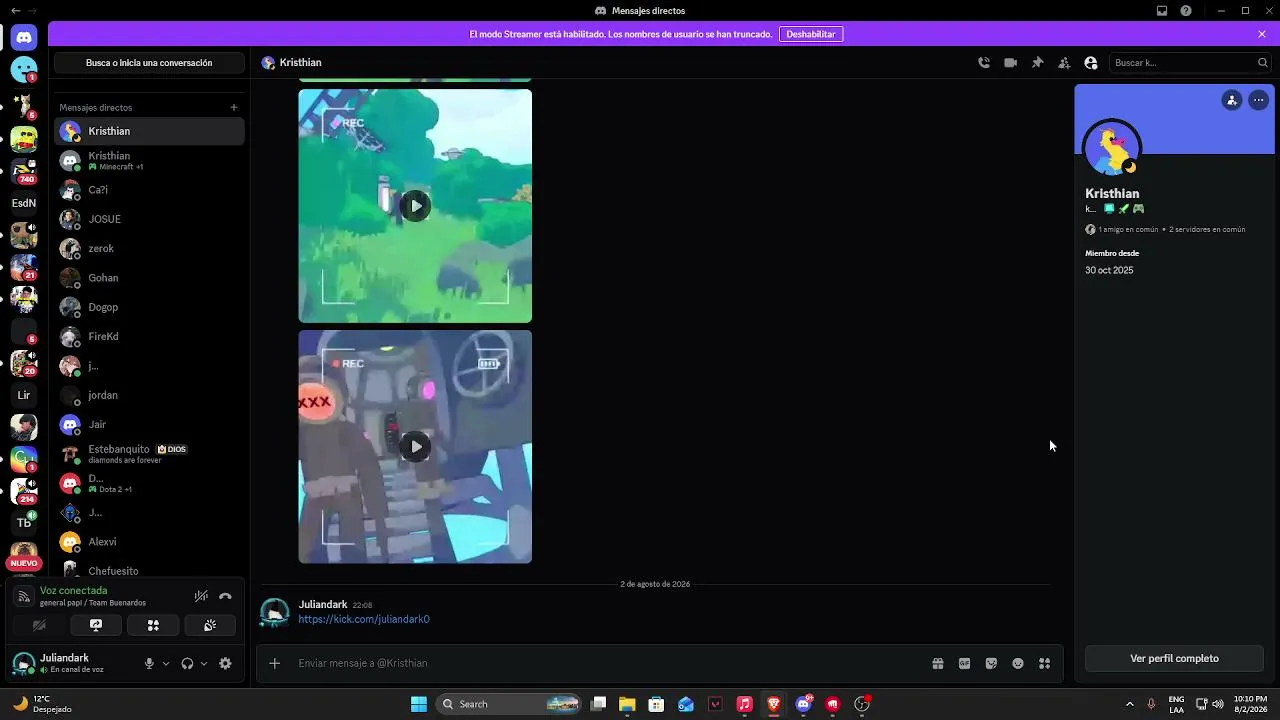The width and height of the screenshot is (1280, 720).
Task: Open the Jair direct message
Action: coord(149,424)
